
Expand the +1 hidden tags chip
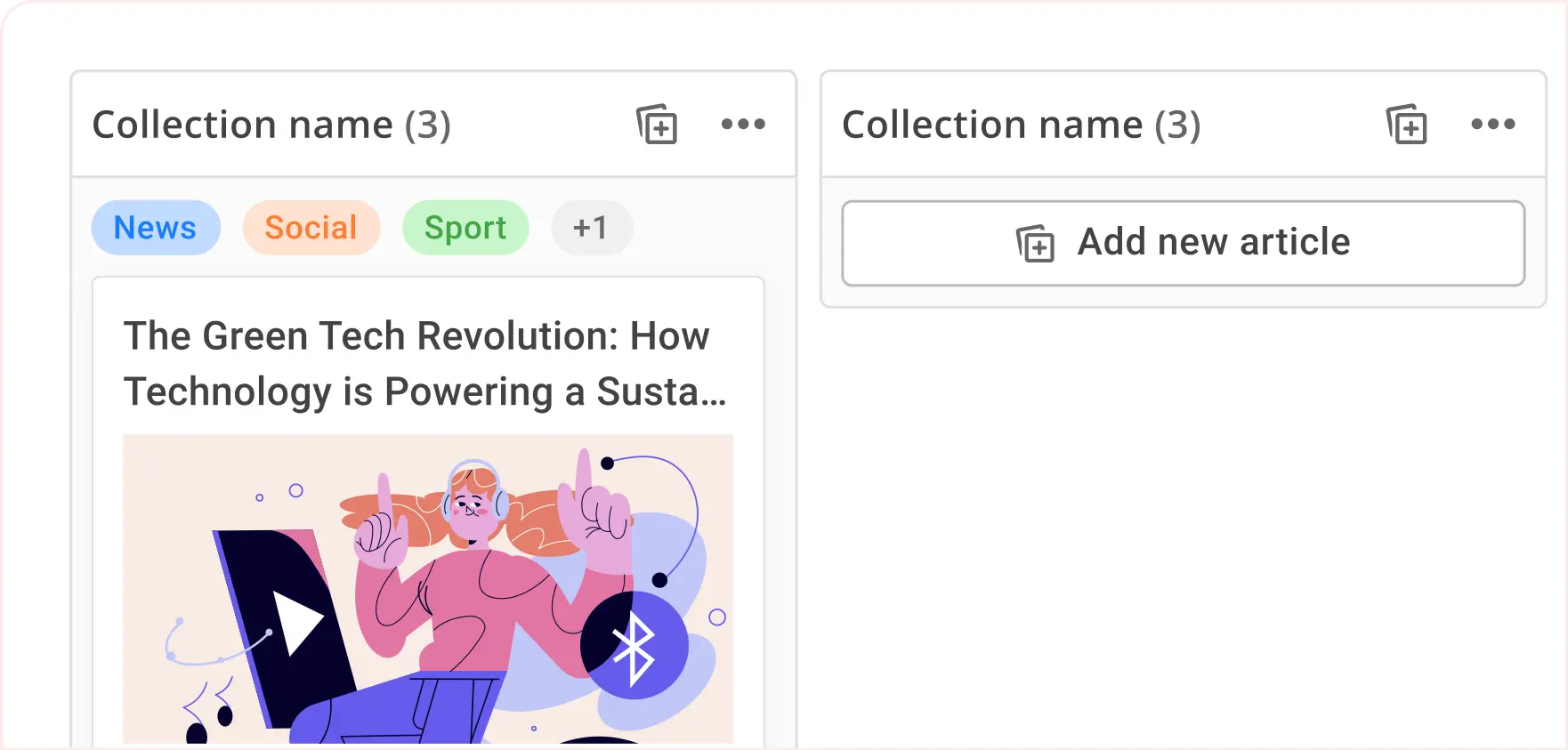tap(592, 228)
